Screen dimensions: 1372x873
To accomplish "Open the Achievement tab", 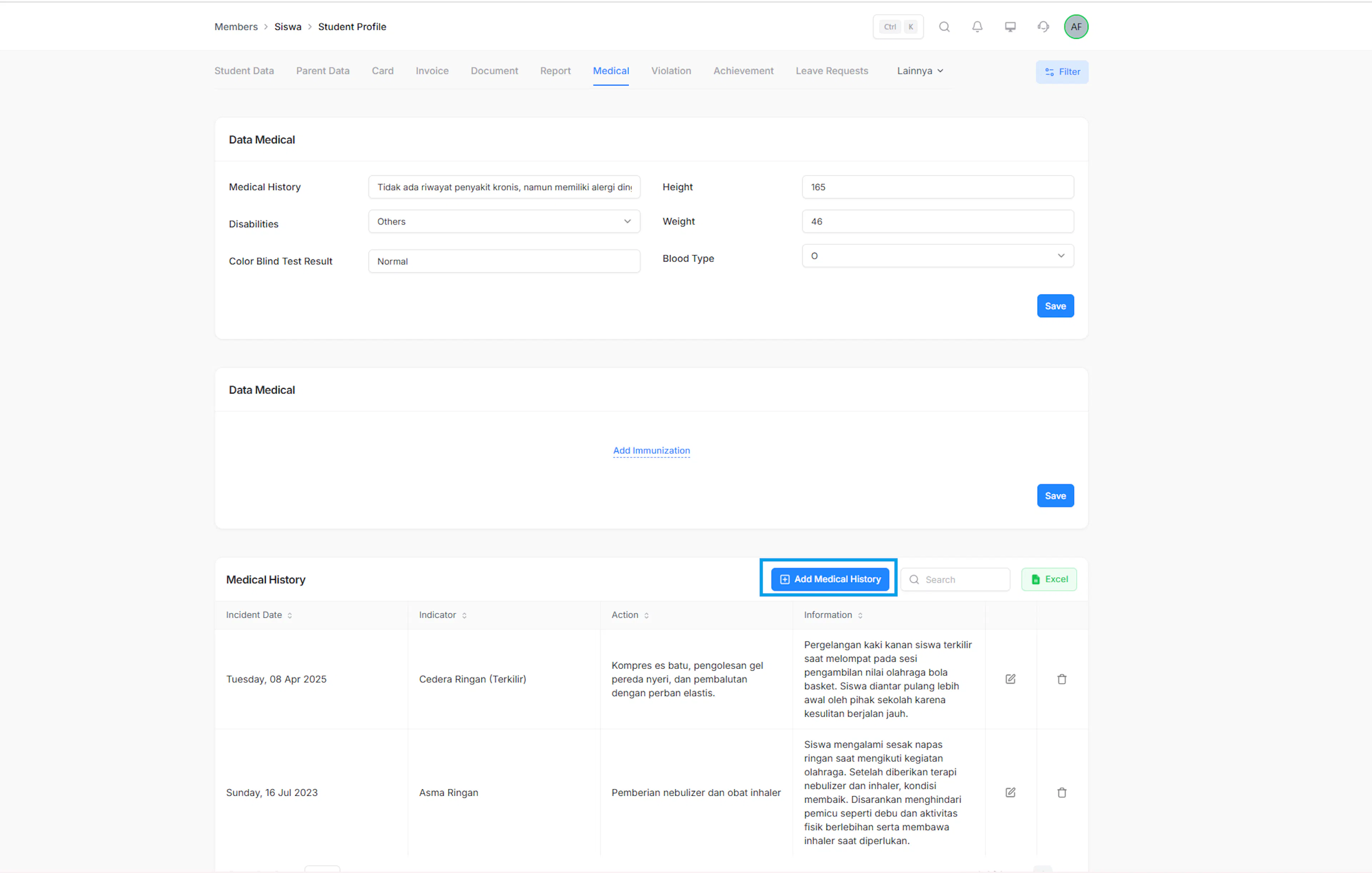I will point(743,71).
